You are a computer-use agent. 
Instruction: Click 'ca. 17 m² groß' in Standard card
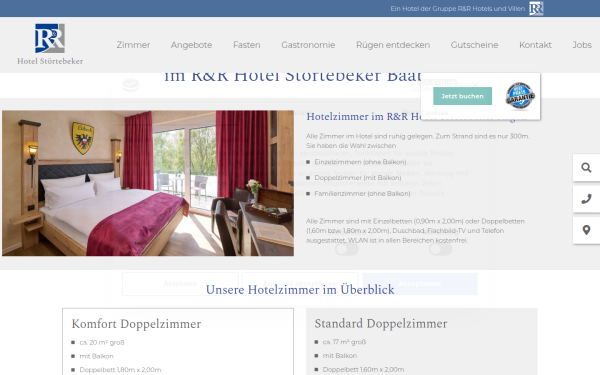click(x=344, y=342)
